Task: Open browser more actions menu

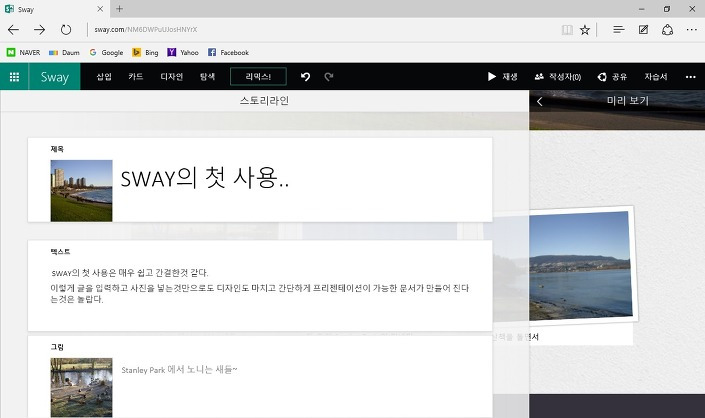Action: 692,30
